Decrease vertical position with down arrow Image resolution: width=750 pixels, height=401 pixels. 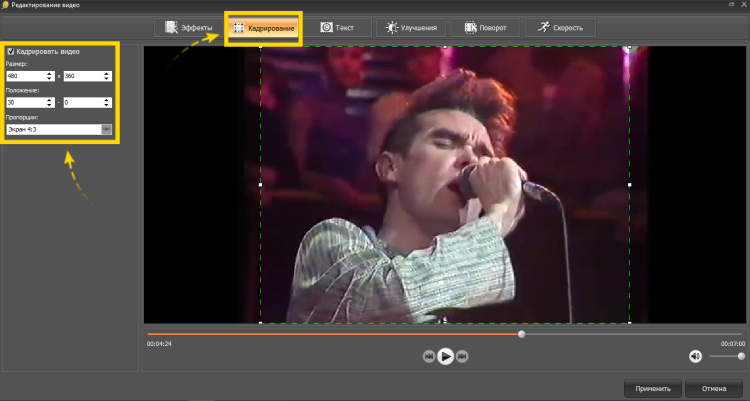point(106,105)
